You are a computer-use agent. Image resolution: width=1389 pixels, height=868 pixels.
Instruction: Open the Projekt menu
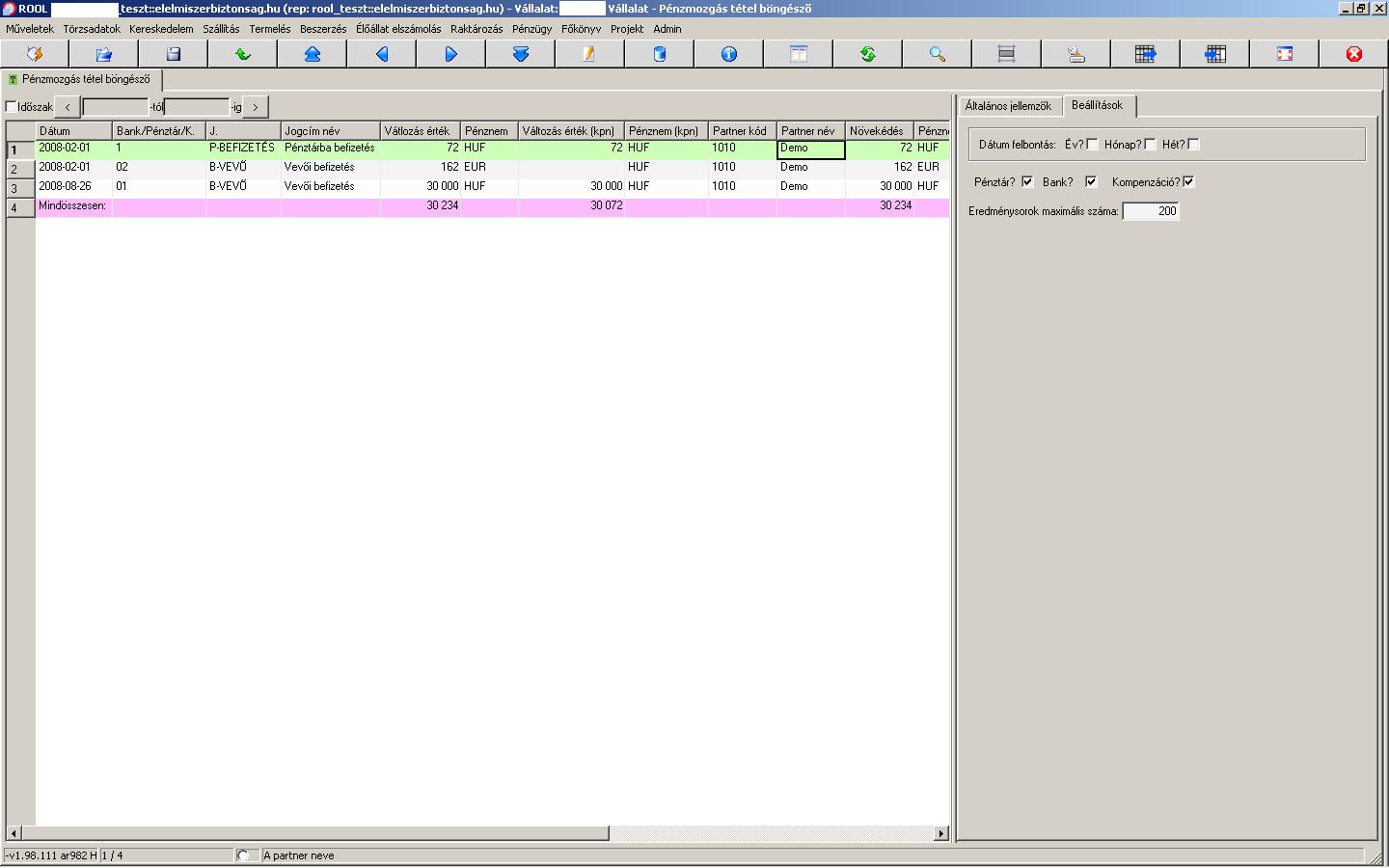tap(627, 29)
